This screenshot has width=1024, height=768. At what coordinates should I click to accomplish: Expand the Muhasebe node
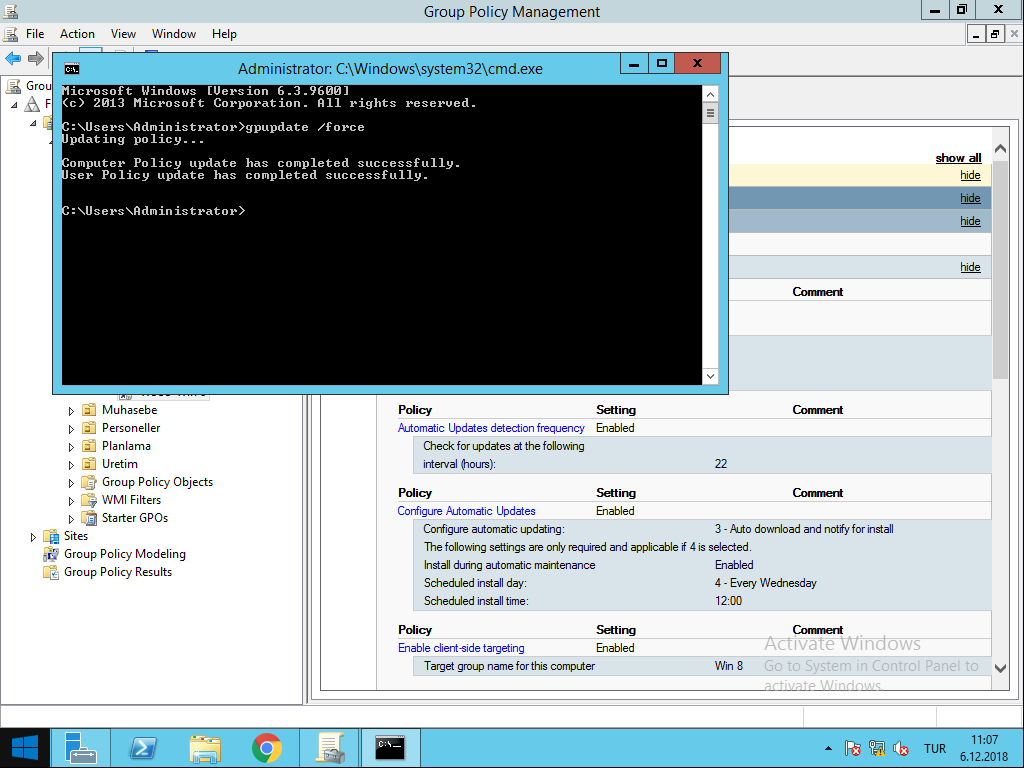click(x=71, y=411)
